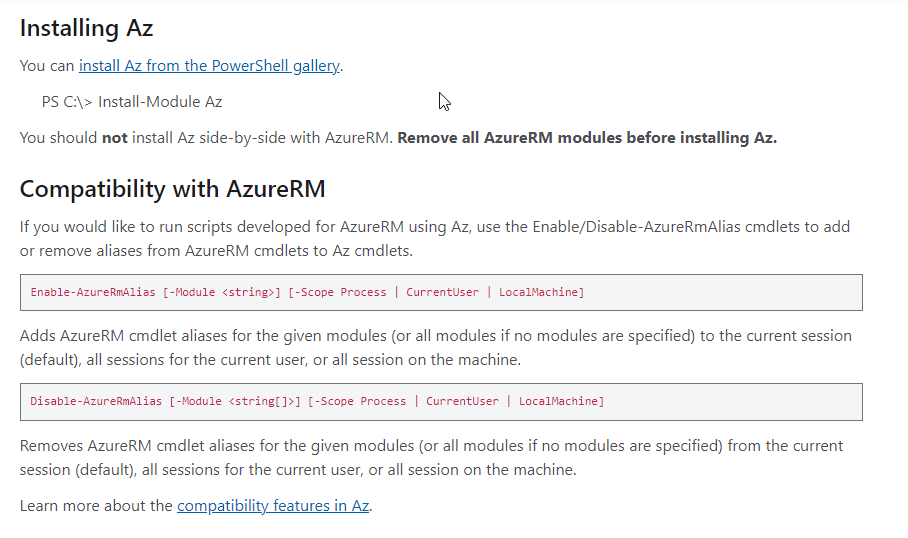Click the paragraph starting with Adds AzureRM cmdlet aliases
This screenshot has height=538, width=908.
coord(435,347)
